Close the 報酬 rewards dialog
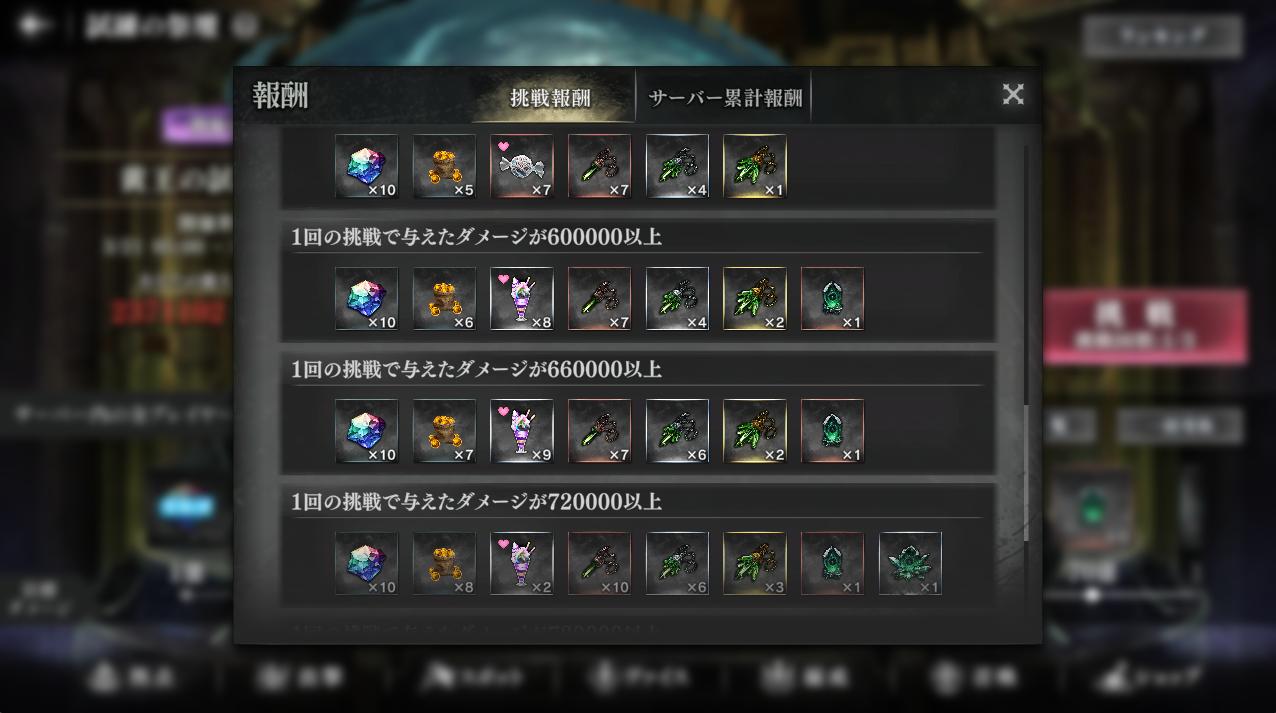 (x=1013, y=94)
